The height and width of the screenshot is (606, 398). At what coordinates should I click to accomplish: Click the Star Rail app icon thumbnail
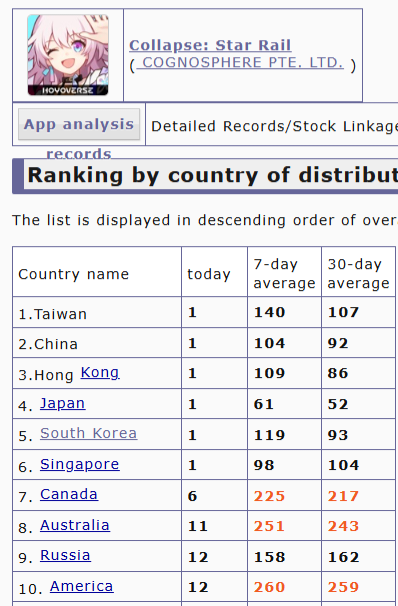(x=68, y=55)
